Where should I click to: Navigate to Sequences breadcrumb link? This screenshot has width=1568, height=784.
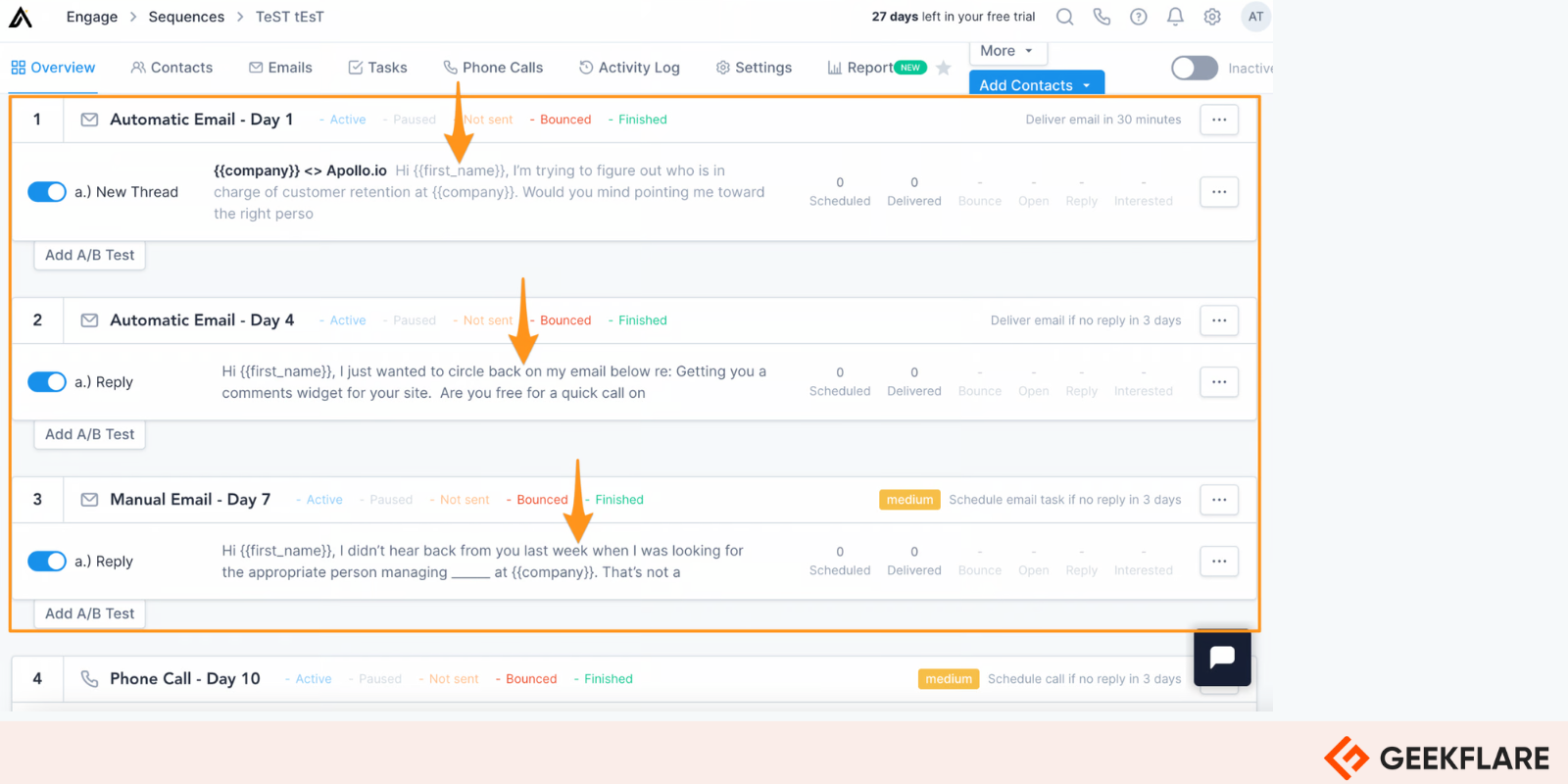(186, 17)
